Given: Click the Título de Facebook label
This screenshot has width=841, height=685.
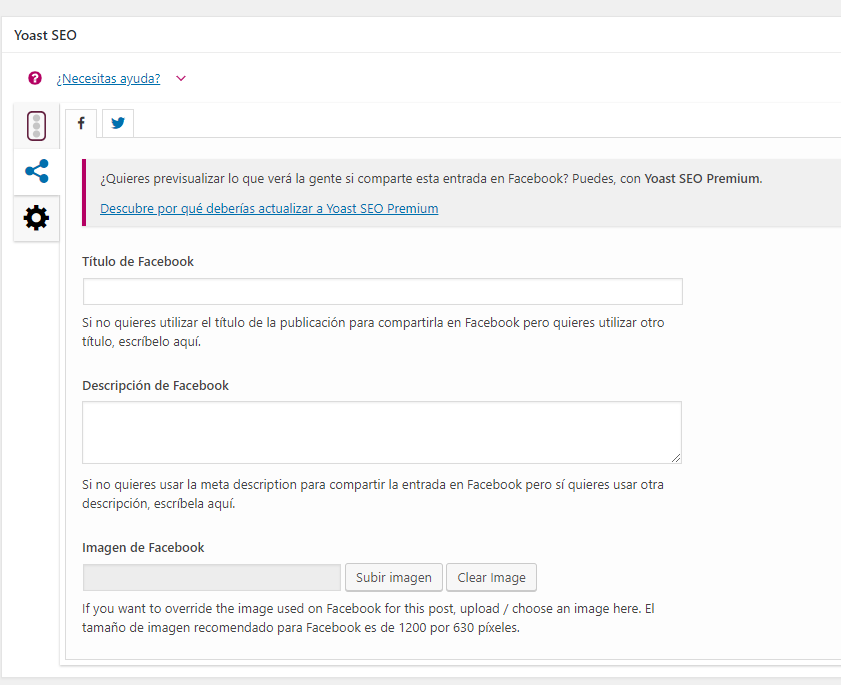Looking at the screenshot, I should (x=138, y=262).
